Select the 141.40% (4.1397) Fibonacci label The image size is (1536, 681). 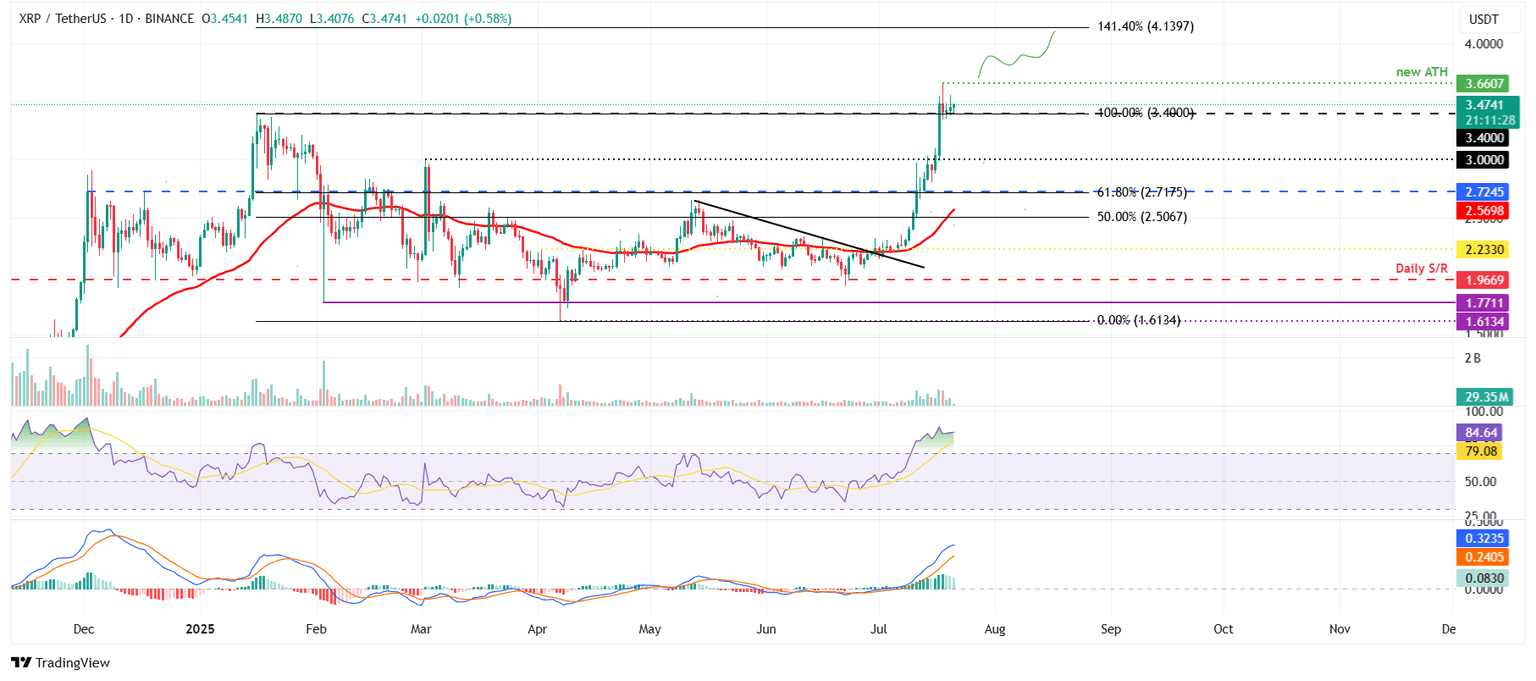pos(1145,26)
